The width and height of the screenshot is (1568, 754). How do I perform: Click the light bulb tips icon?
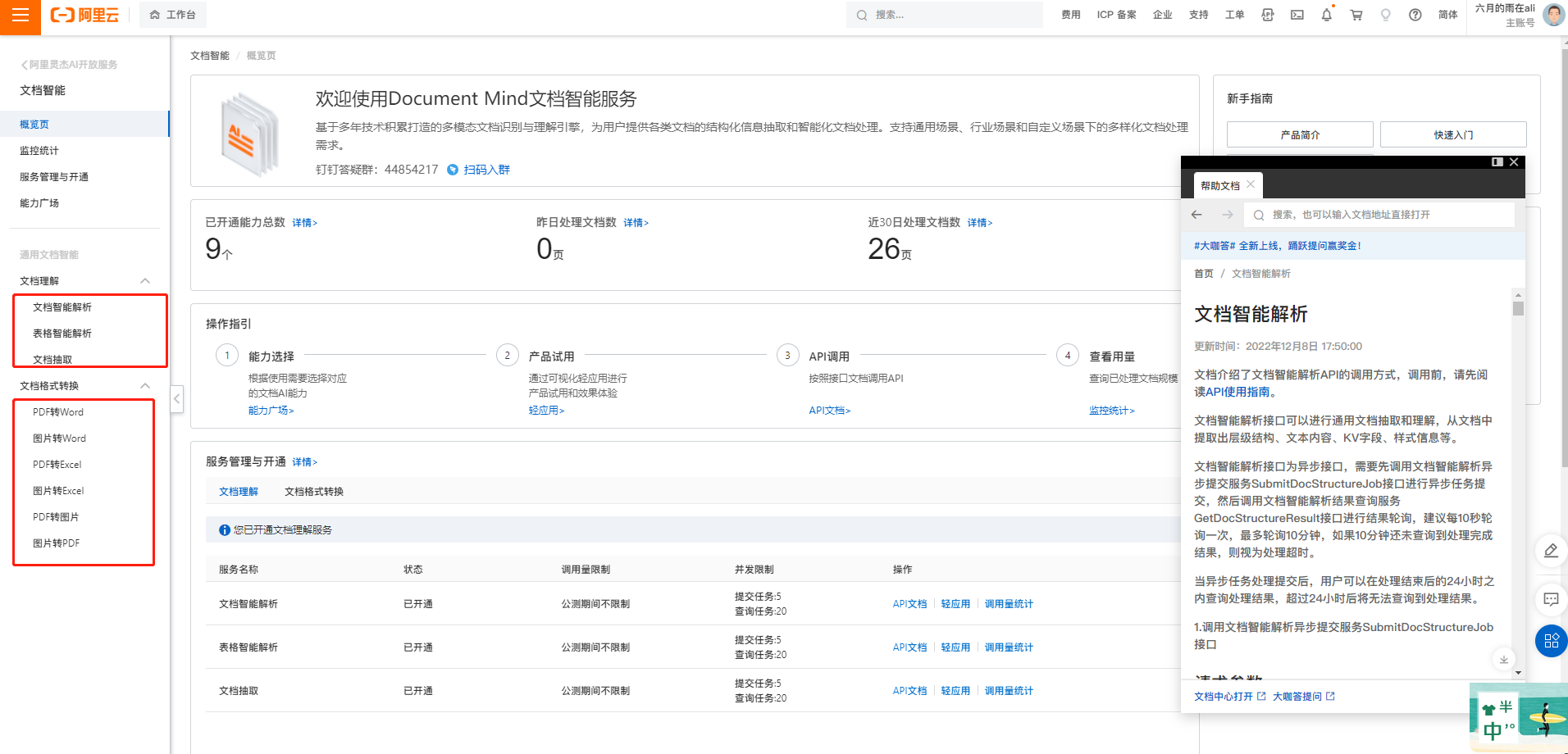tap(1386, 15)
